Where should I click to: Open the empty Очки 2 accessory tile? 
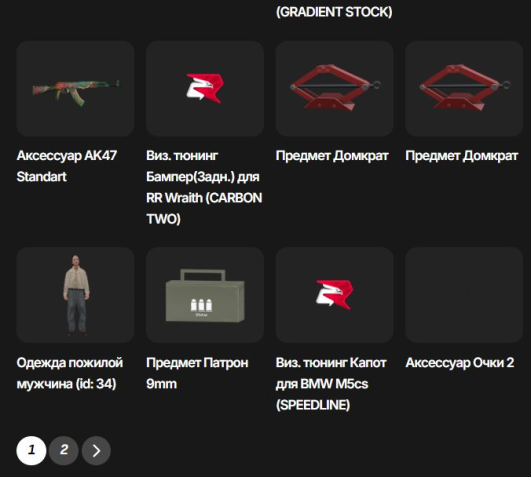pyautogui.click(x=464, y=295)
